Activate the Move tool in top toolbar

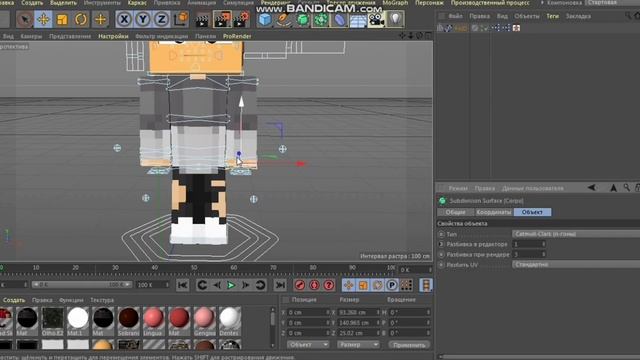click(43, 19)
